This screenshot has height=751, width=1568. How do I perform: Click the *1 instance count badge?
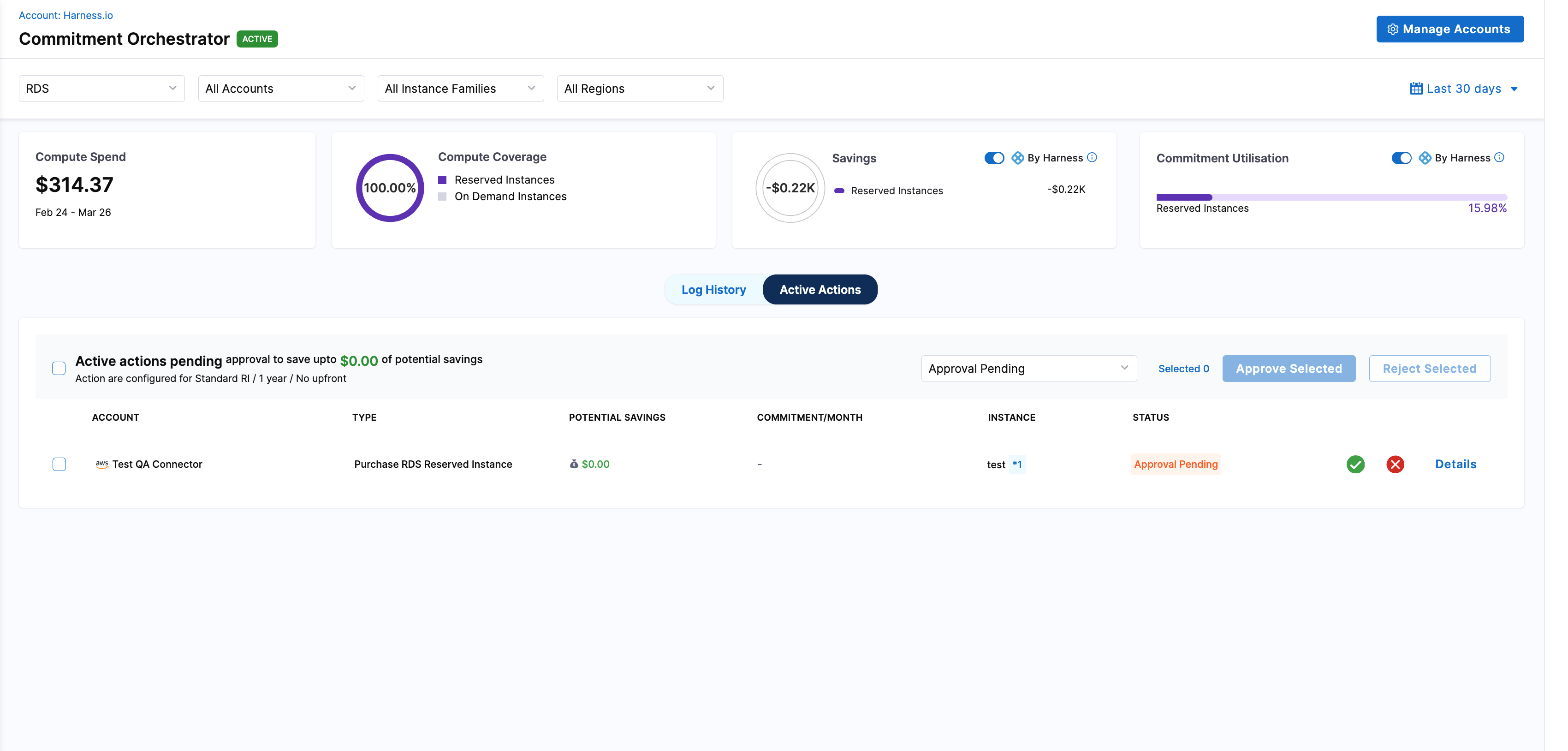[x=1016, y=464]
